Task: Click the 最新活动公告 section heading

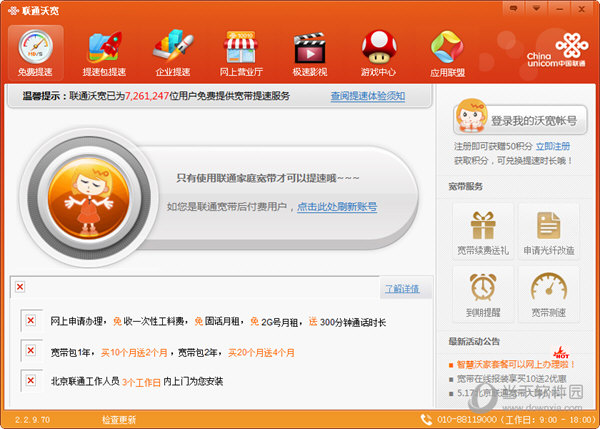Action: tap(474, 341)
